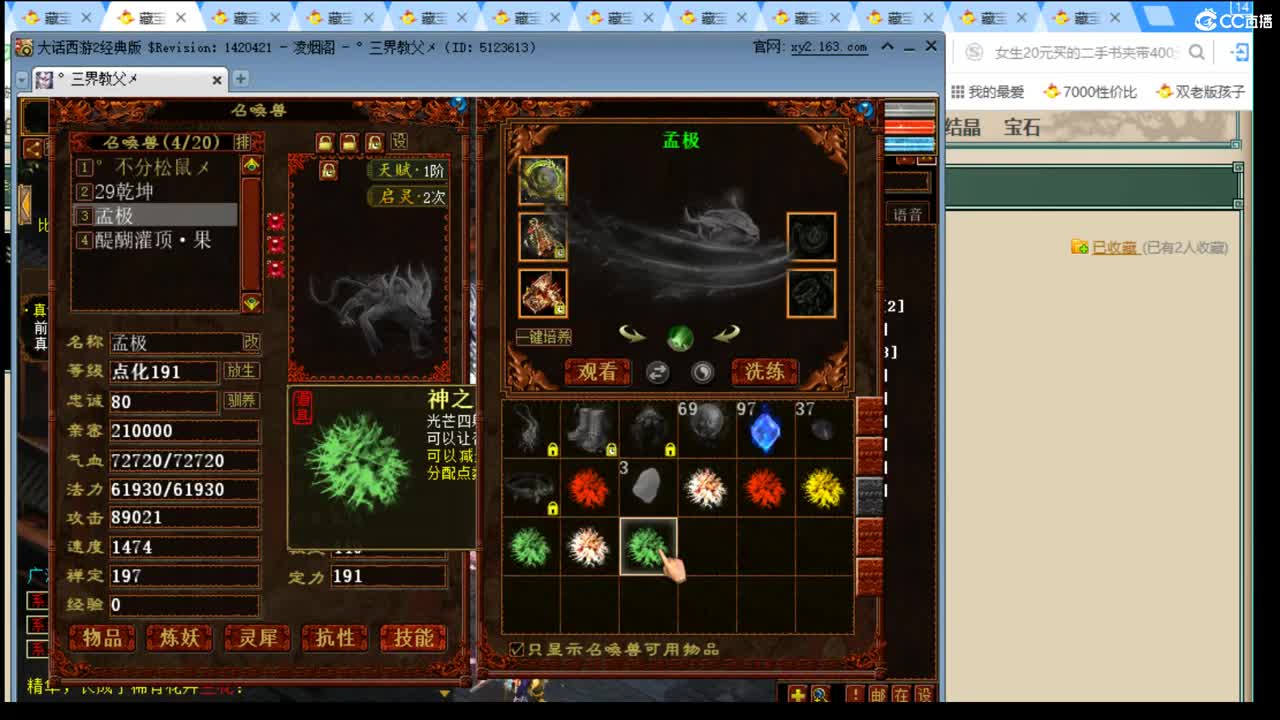Open the 双老版孩子 bookmark
This screenshot has height=720, width=1280.
pyautogui.click(x=1201, y=92)
